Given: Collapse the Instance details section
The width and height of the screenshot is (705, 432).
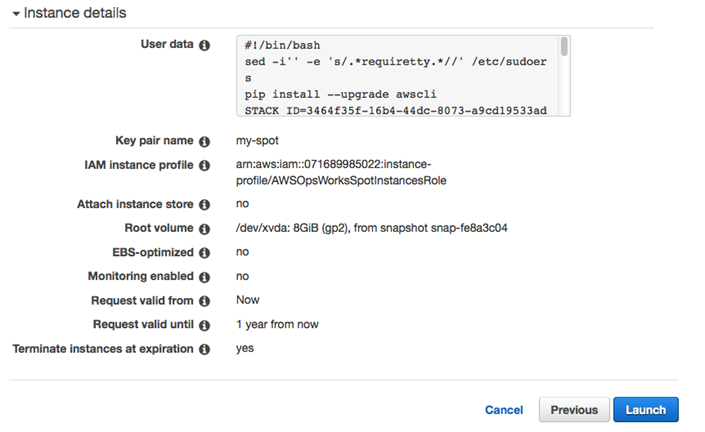Looking at the screenshot, I should pos(16,13).
